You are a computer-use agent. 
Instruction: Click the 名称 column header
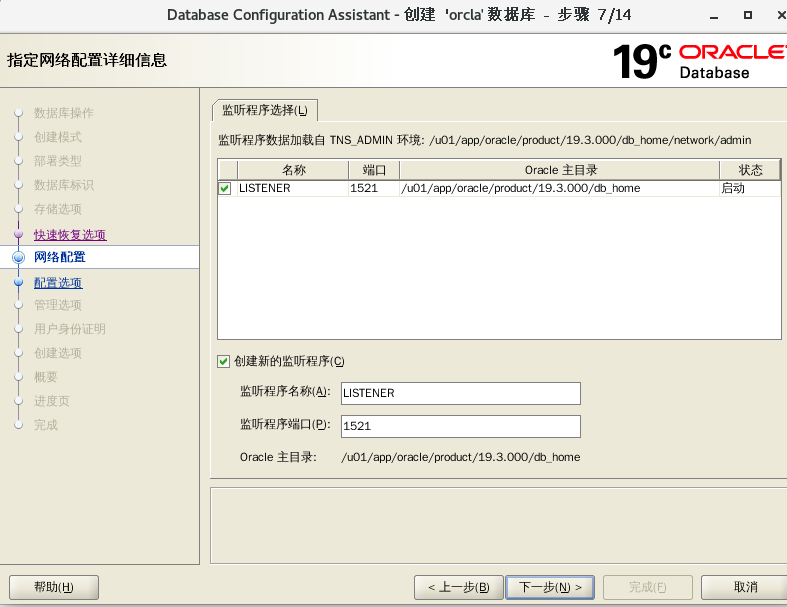pos(293,170)
